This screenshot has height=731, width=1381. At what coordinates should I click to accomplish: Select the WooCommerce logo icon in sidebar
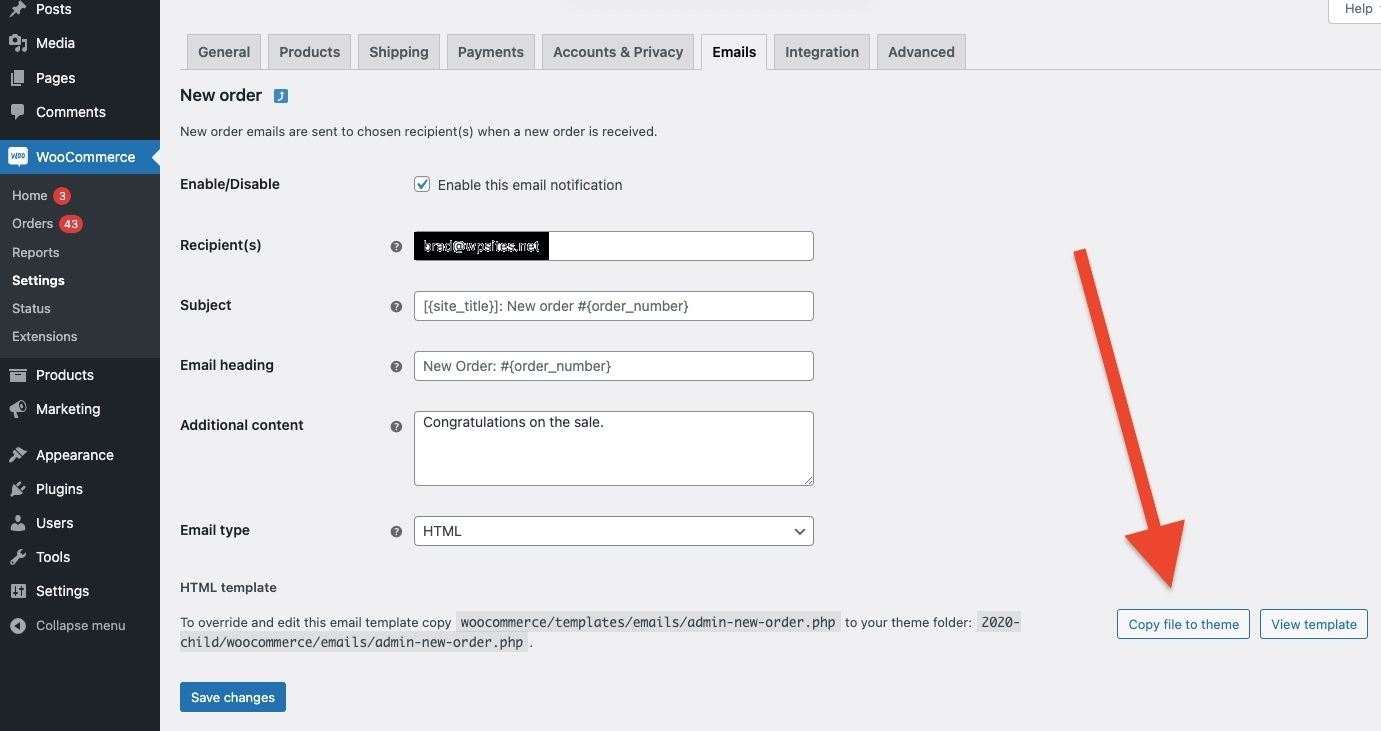17,156
